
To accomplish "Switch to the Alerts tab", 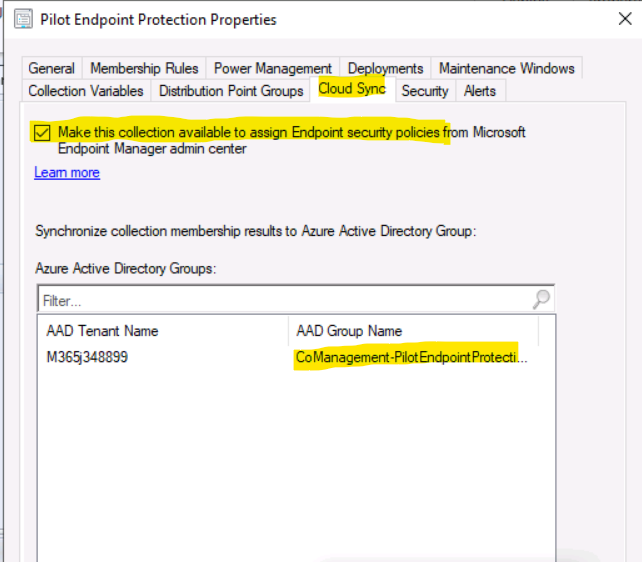I will tap(480, 90).
